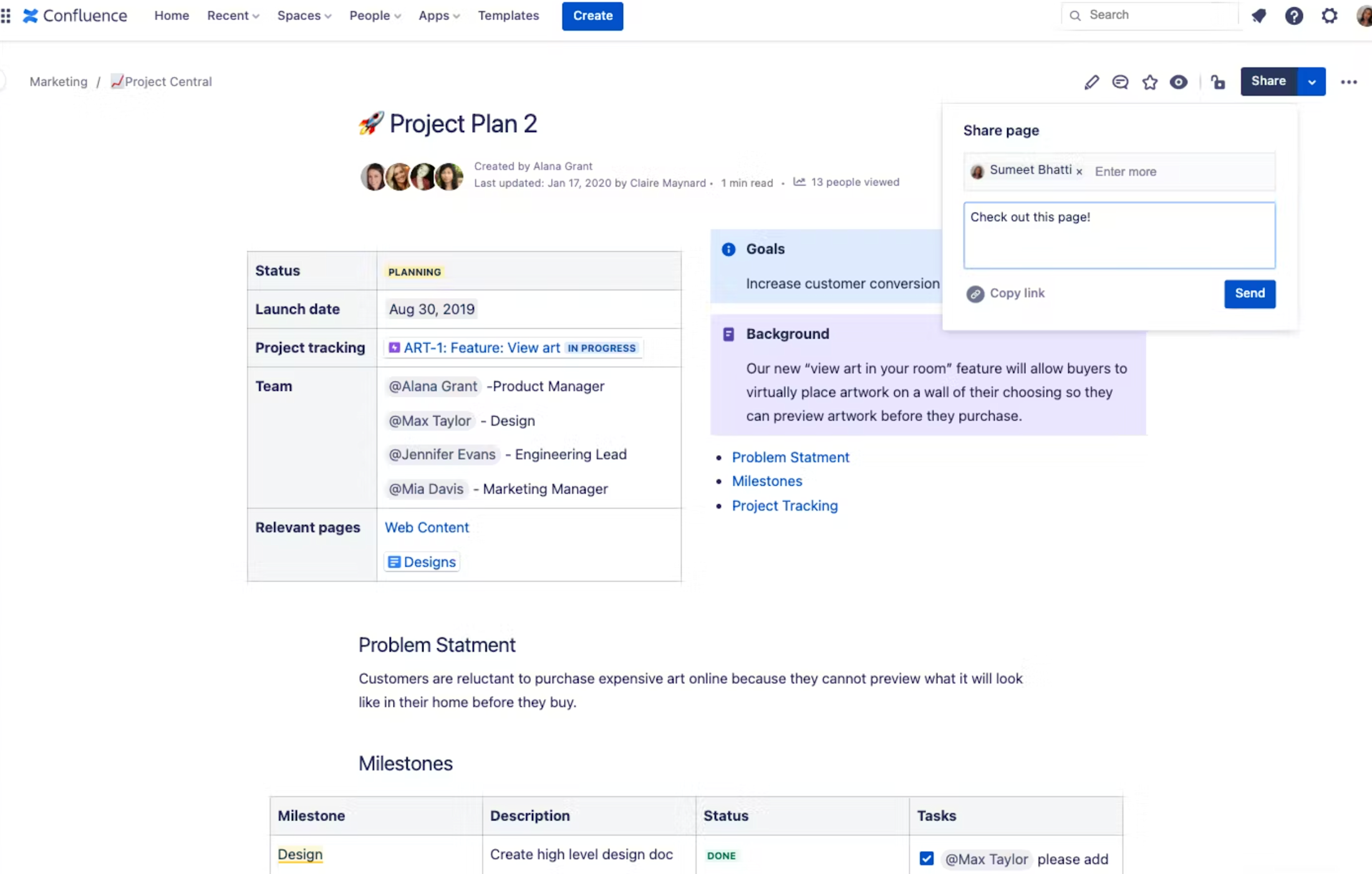The image size is (1372, 874).
Task: Open the notifications icon in header
Action: click(1258, 16)
